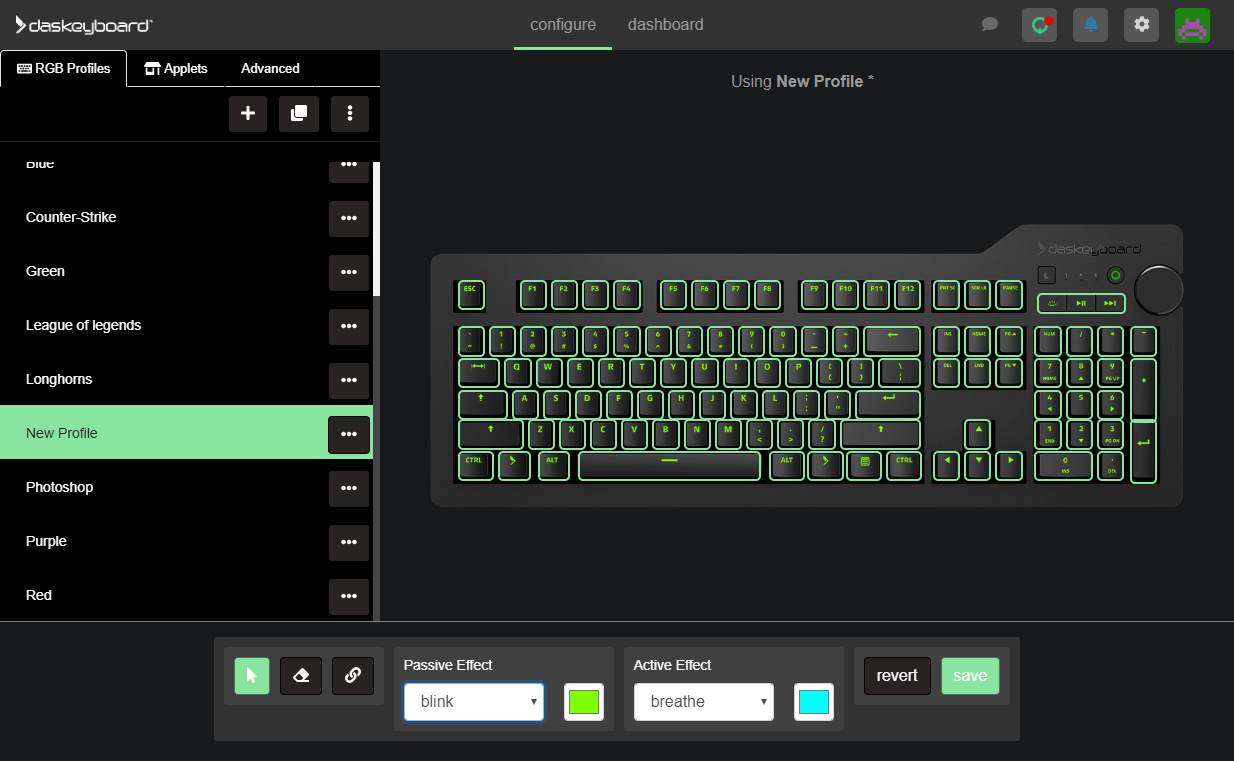Viewport: 1234px width, 761px height.
Task: Open the Active Effect dropdown showing breathe
Action: (704, 702)
